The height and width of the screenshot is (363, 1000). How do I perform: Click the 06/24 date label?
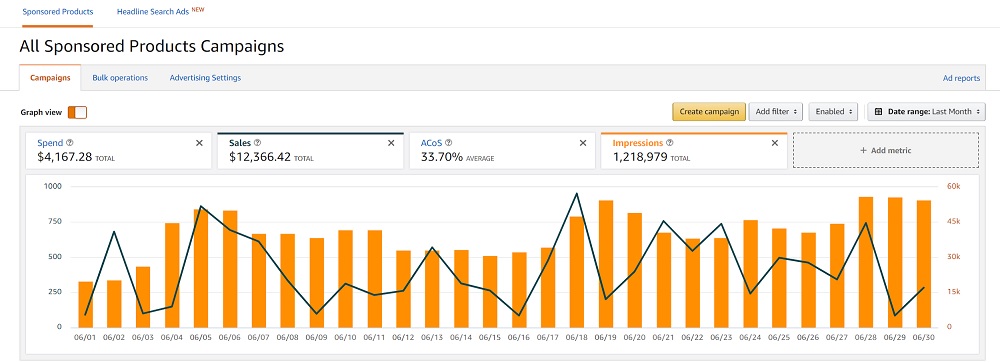(x=750, y=337)
